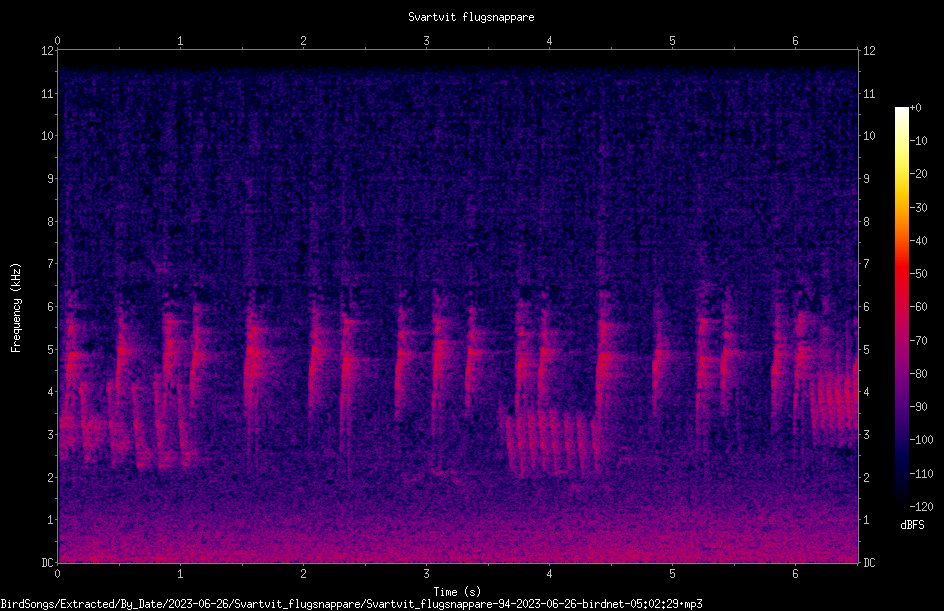This screenshot has width=944, height=611.
Task: Click the dBFS color scale bar
Action: [x=901, y=306]
